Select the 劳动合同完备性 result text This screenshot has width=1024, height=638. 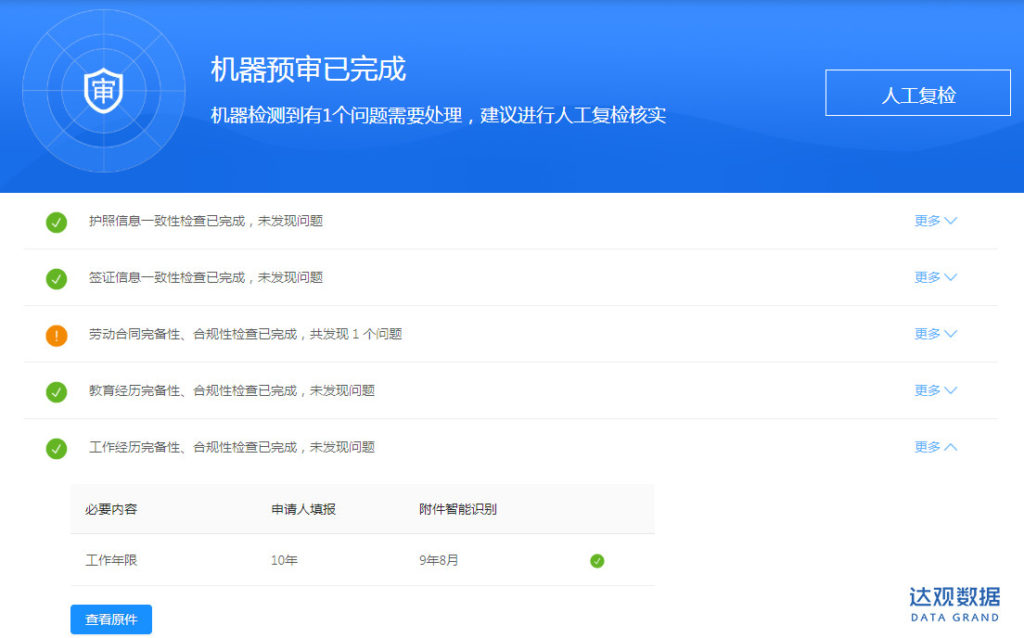tap(245, 334)
